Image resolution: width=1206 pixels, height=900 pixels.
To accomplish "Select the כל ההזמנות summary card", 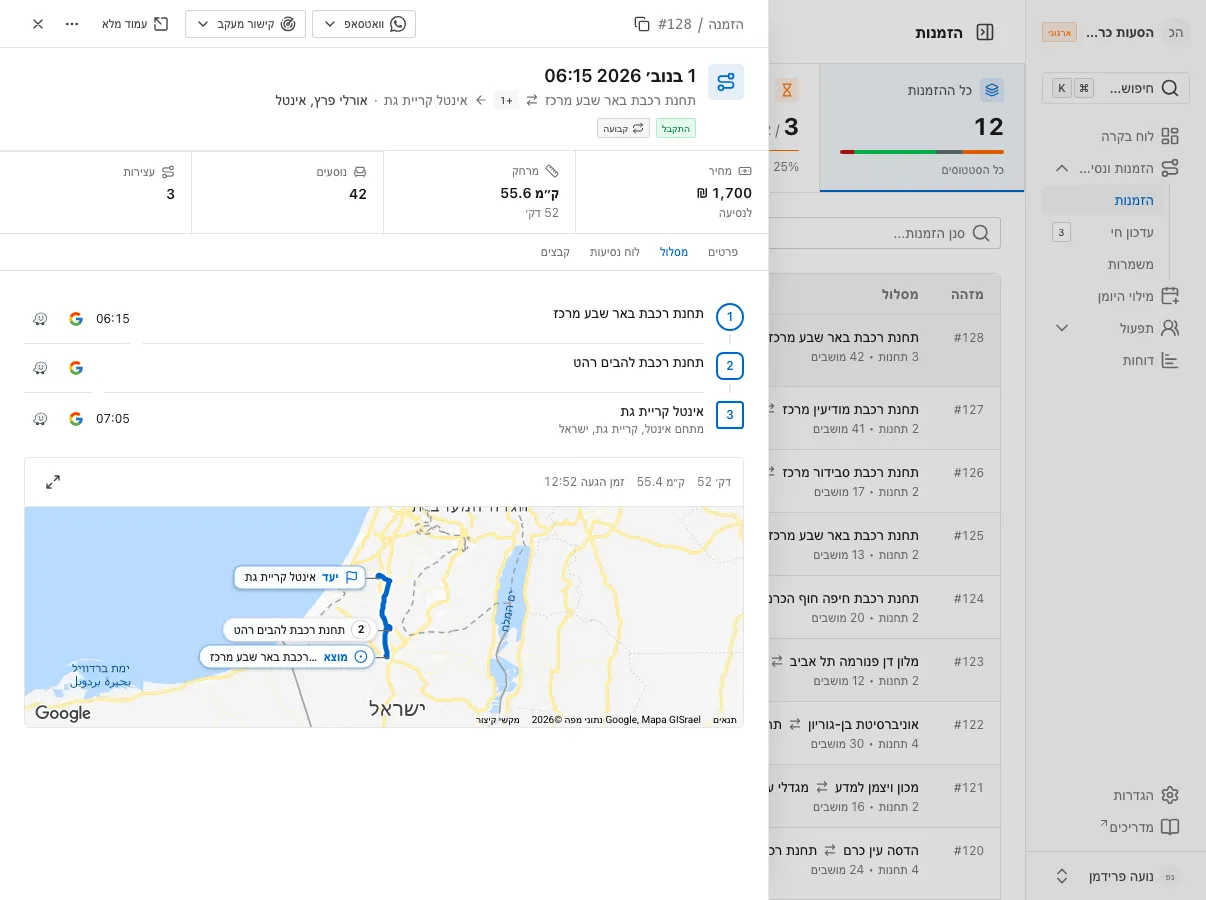I will (922, 128).
